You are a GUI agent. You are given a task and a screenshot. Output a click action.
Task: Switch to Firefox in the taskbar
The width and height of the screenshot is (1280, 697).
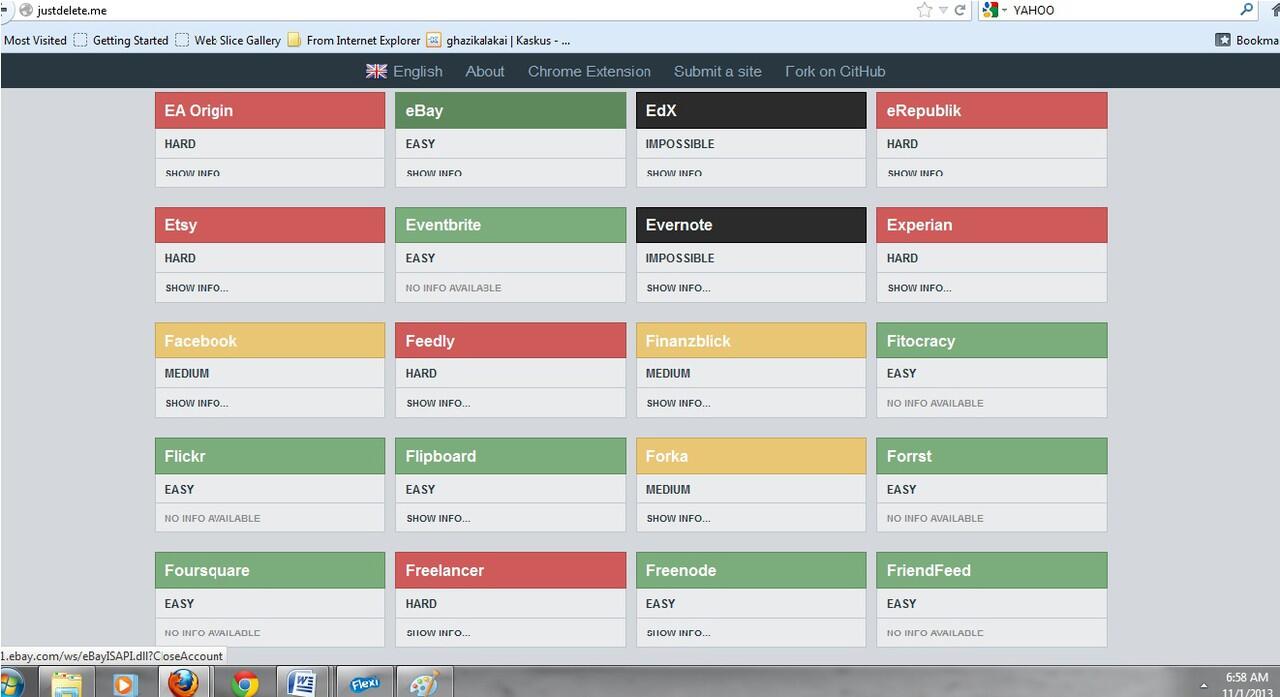183,683
